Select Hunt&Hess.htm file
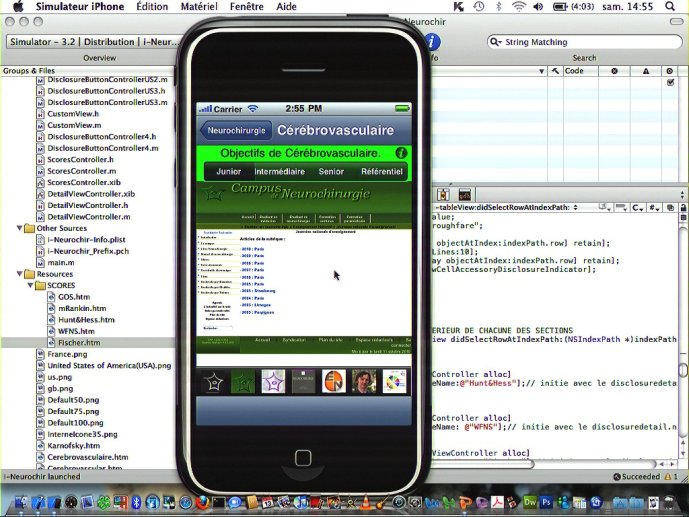 tap(87, 320)
